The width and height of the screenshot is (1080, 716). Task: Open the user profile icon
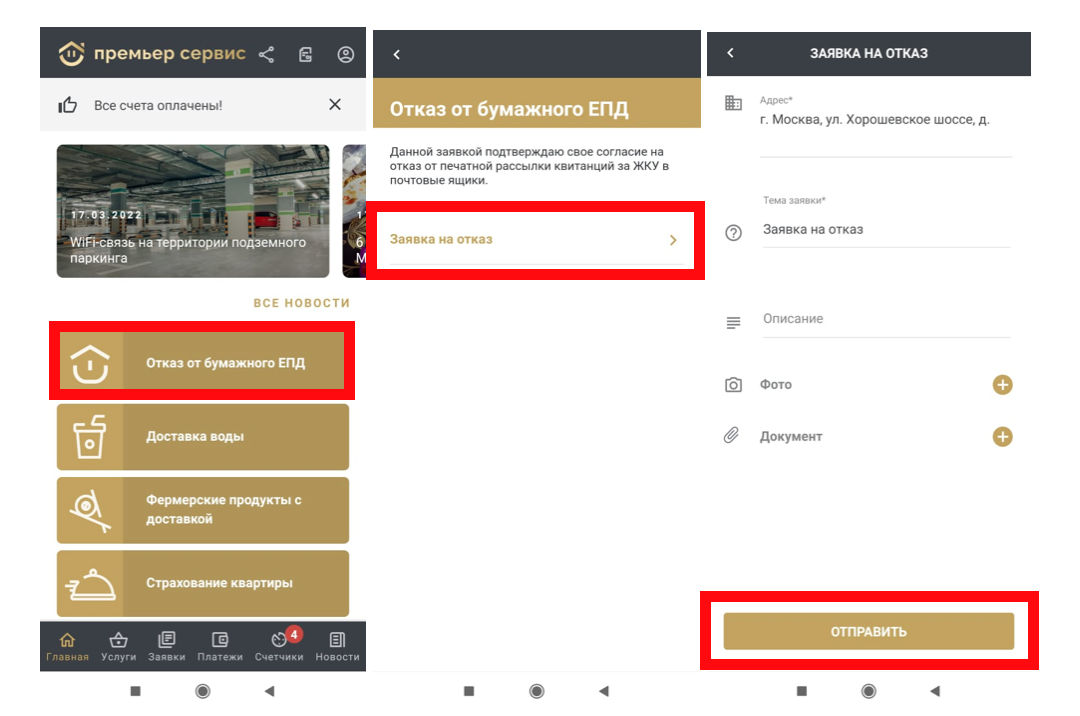point(346,55)
